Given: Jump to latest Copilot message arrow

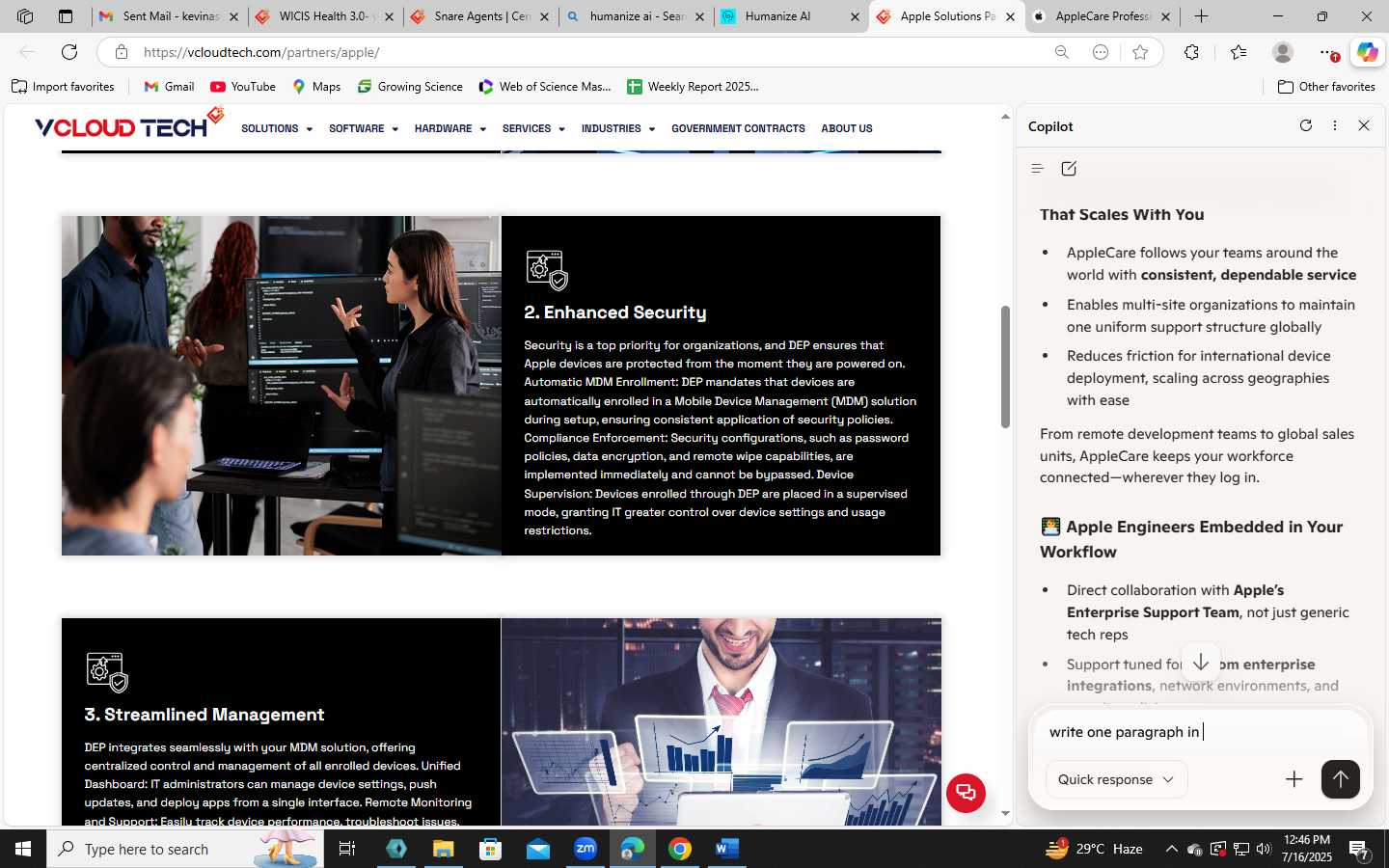Looking at the screenshot, I should click(1201, 663).
